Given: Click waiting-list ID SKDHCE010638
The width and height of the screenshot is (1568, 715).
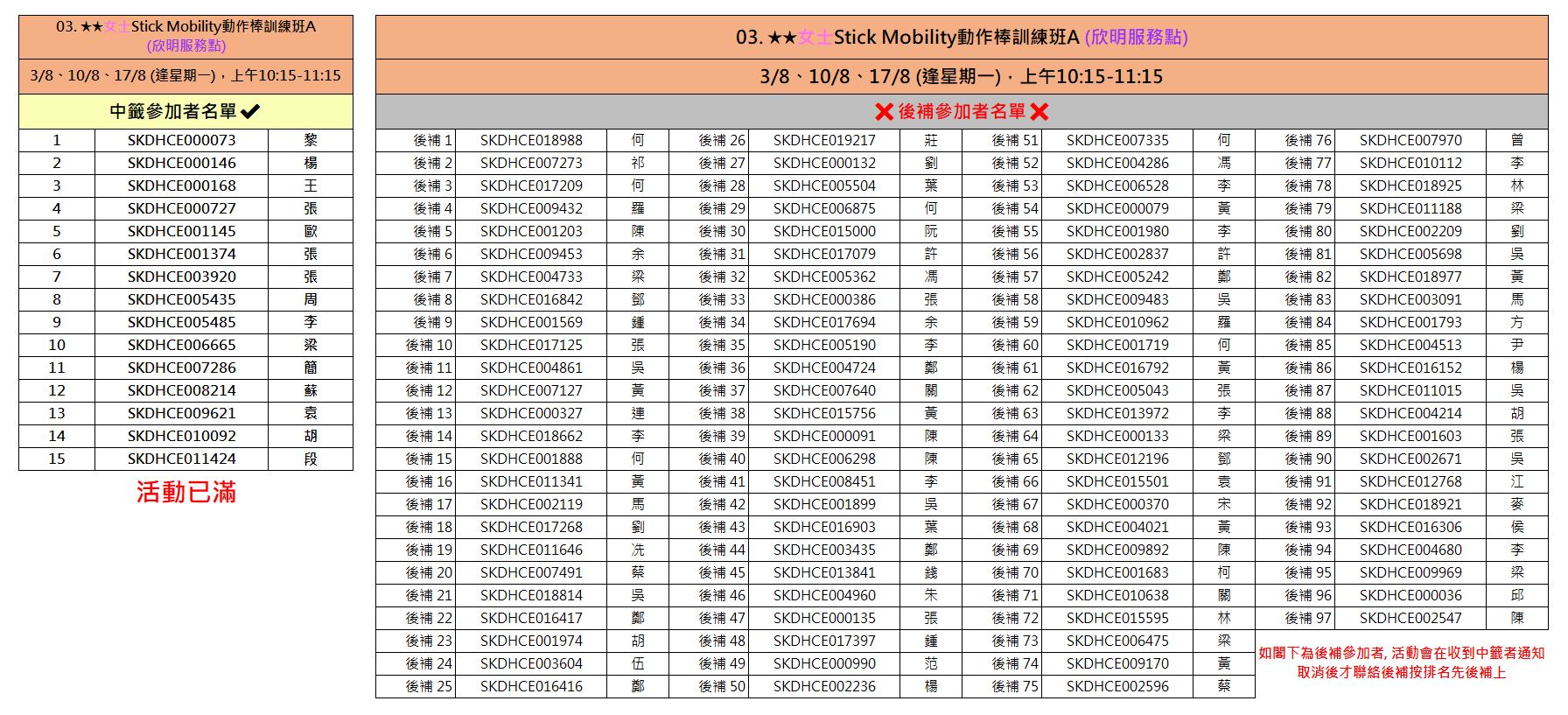Looking at the screenshot, I should pyautogui.click(x=1117, y=595).
